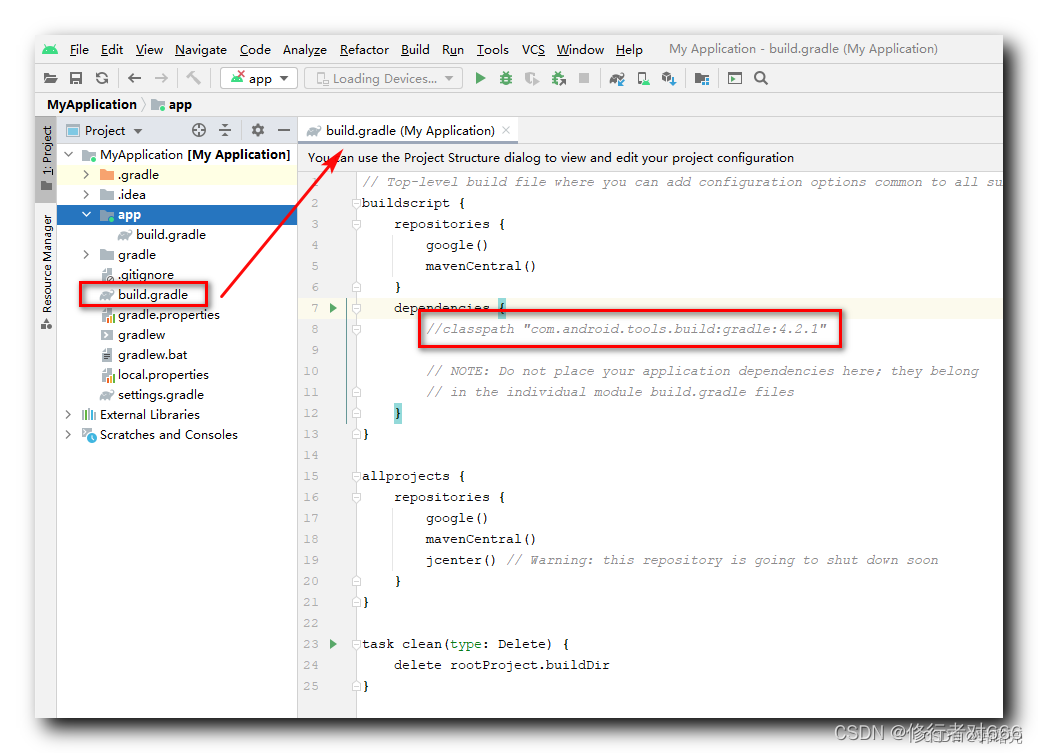Hide the Project tool window
This screenshot has height=753, width=1038.
pos(283,130)
